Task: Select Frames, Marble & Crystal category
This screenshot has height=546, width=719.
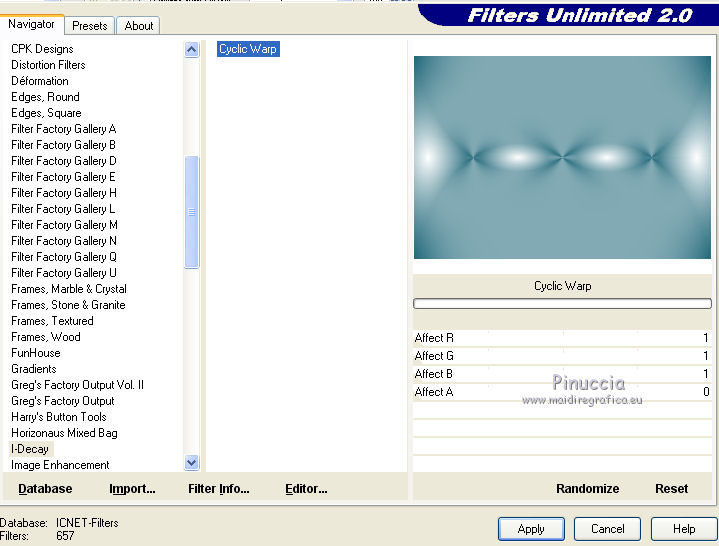Action: coord(69,289)
